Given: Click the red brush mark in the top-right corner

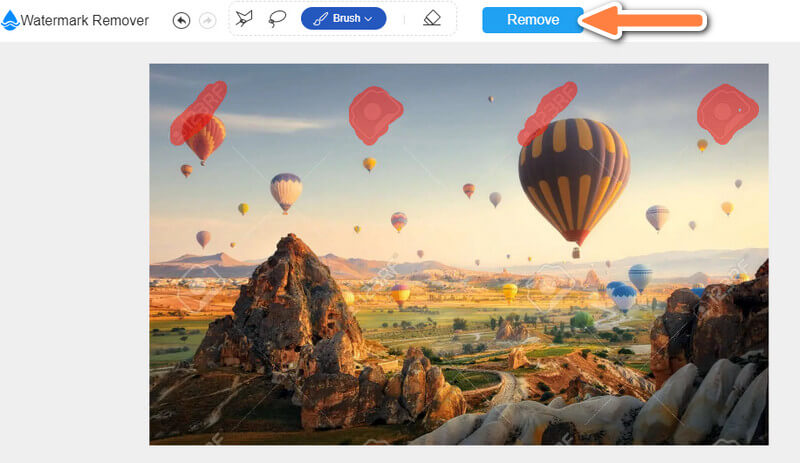Looking at the screenshot, I should (727, 111).
